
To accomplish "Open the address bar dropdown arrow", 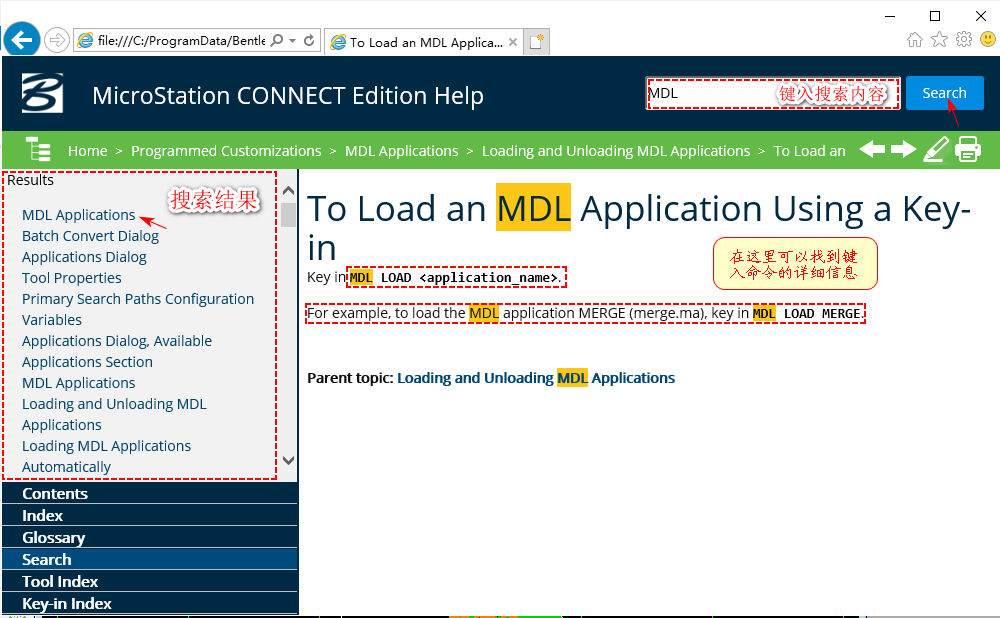I will click(293, 40).
